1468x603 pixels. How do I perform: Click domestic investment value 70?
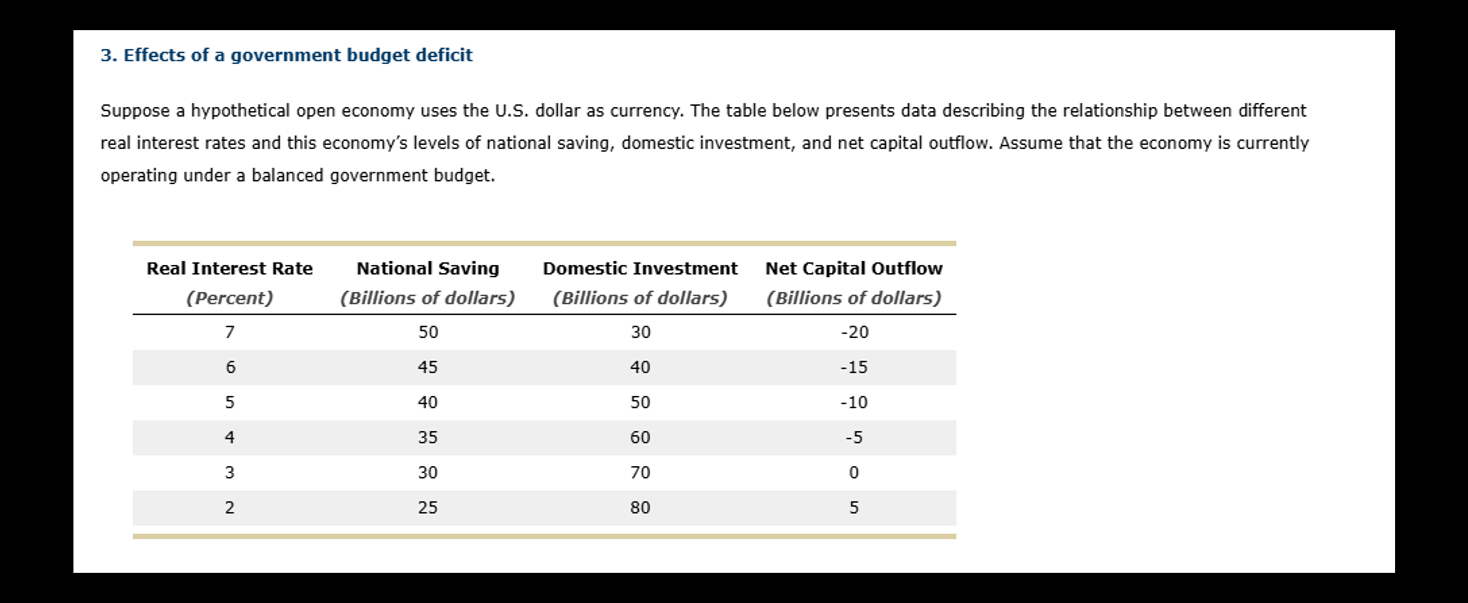click(x=640, y=472)
